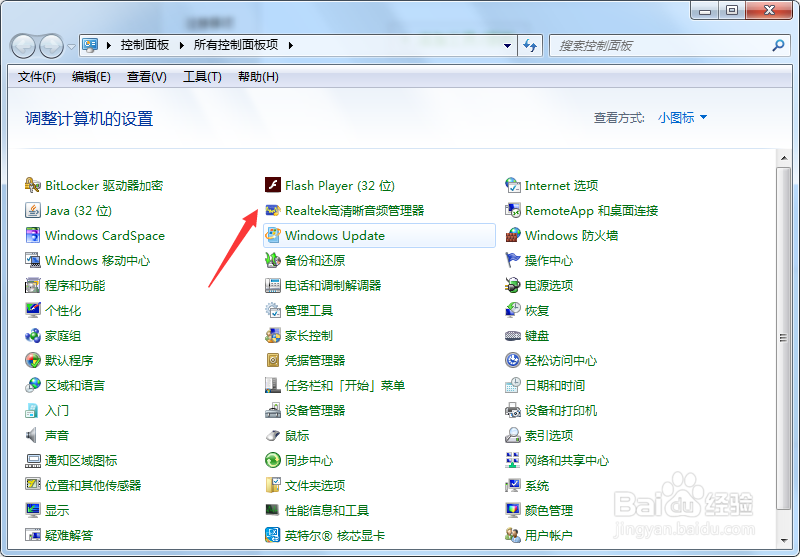The height and width of the screenshot is (557, 800).
Task: Open the 电源选项 icon
Action: tap(513, 285)
